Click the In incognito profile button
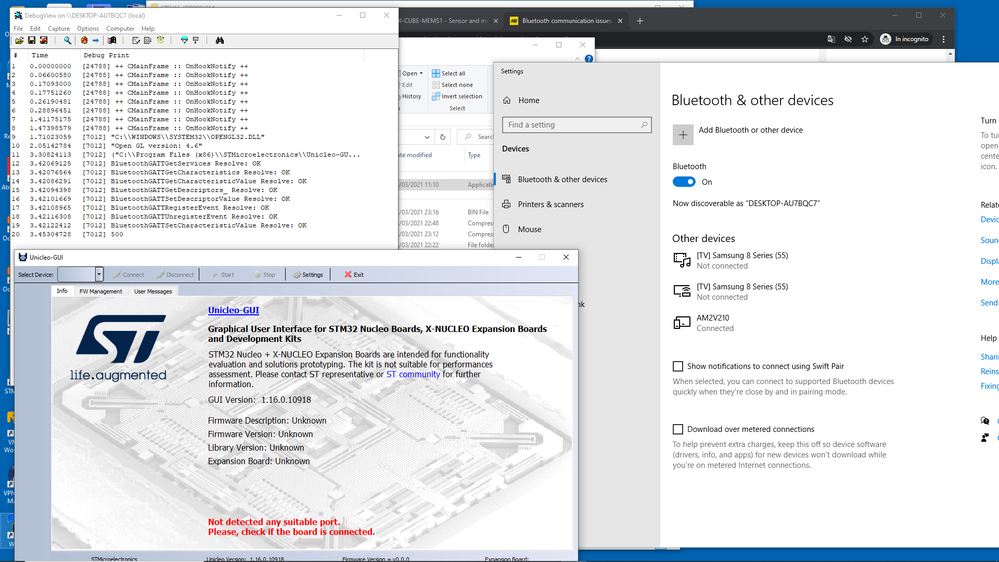 [905, 39]
